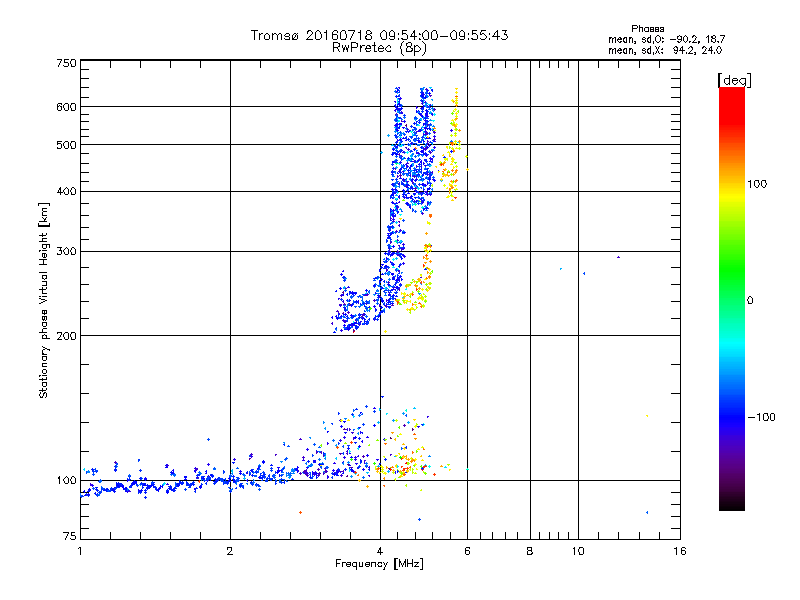Viewport: 800px width, 600px height.
Task: Click the colorbar's -100 degree label
Action: pos(761,417)
